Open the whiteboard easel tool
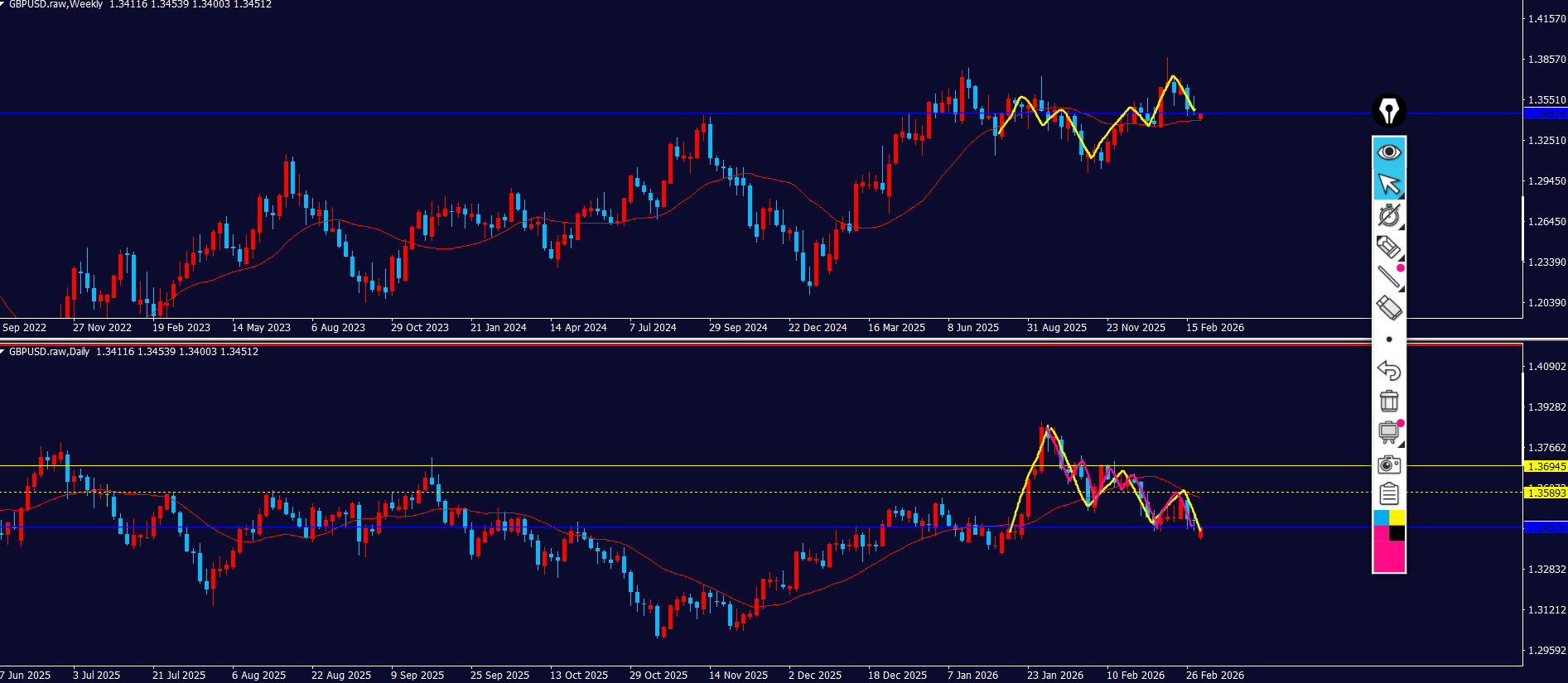1568x683 pixels. (1389, 432)
